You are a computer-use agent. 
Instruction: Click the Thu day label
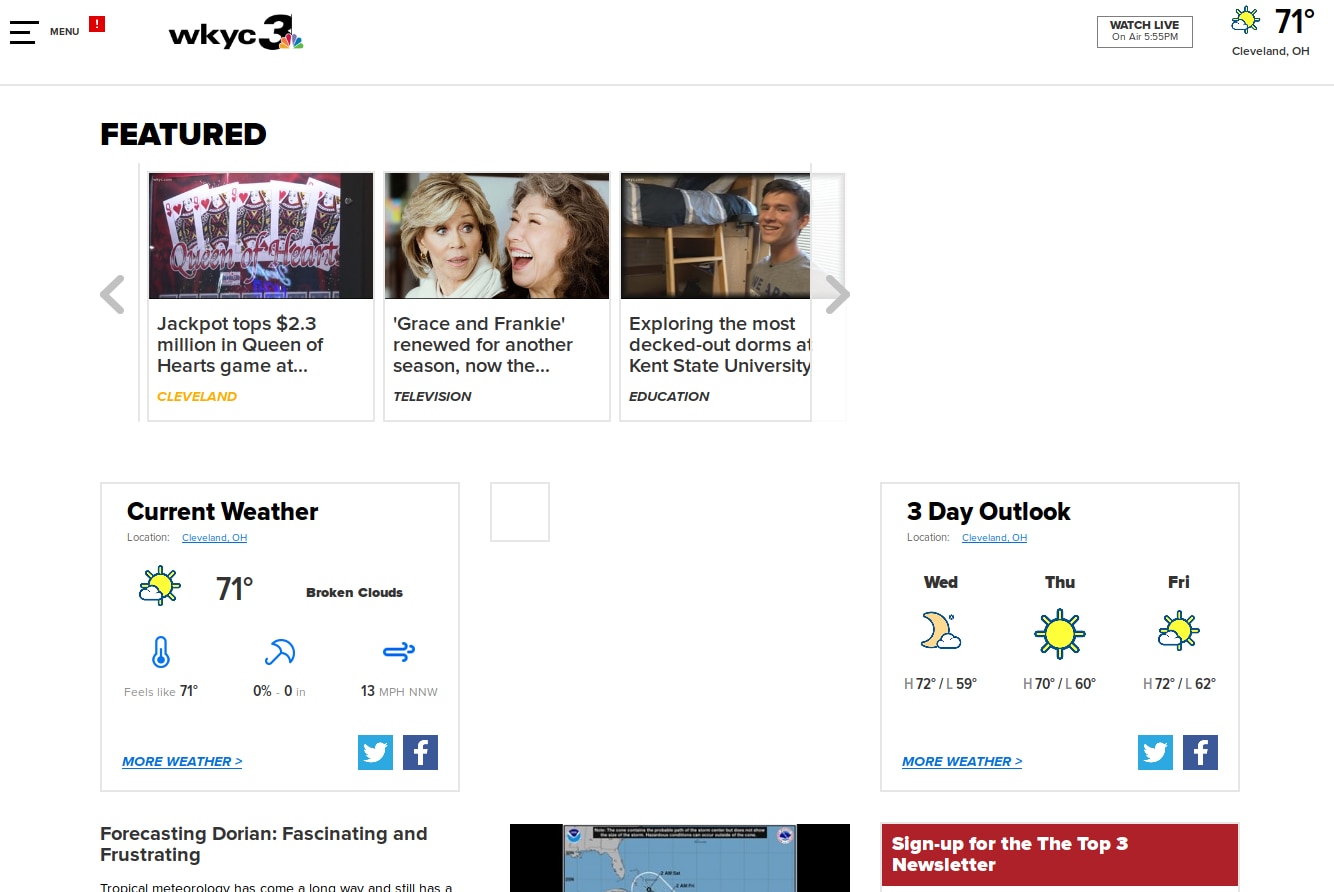(x=1060, y=582)
